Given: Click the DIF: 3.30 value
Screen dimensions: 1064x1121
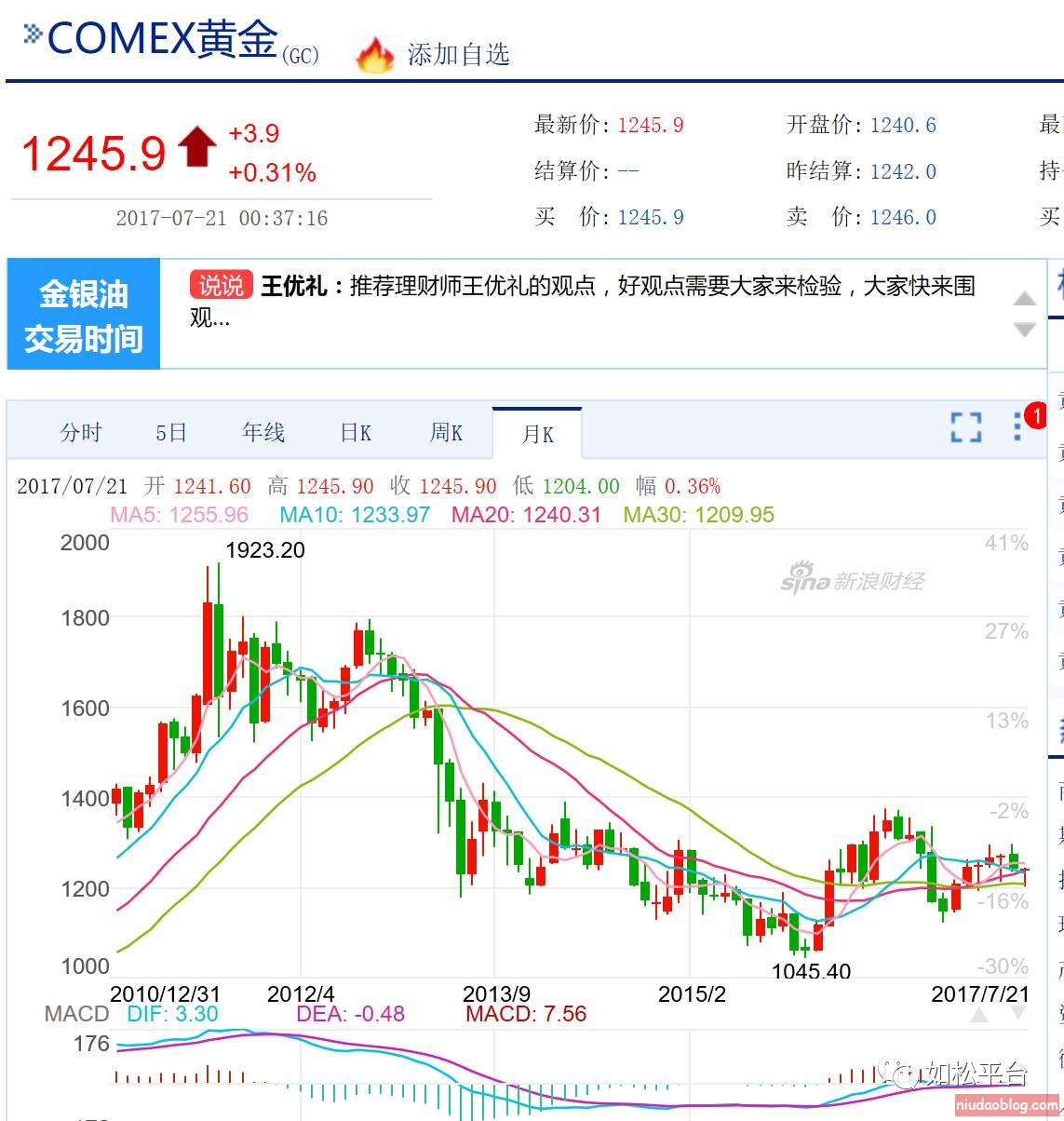Looking at the screenshot, I should click(x=172, y=1014).
